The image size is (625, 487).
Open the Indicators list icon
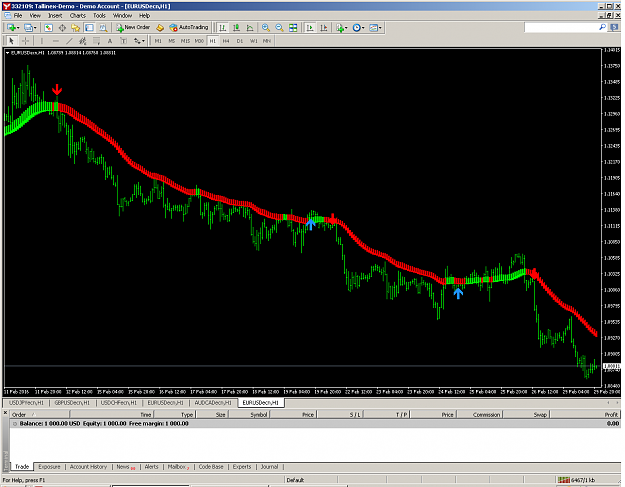340,27
